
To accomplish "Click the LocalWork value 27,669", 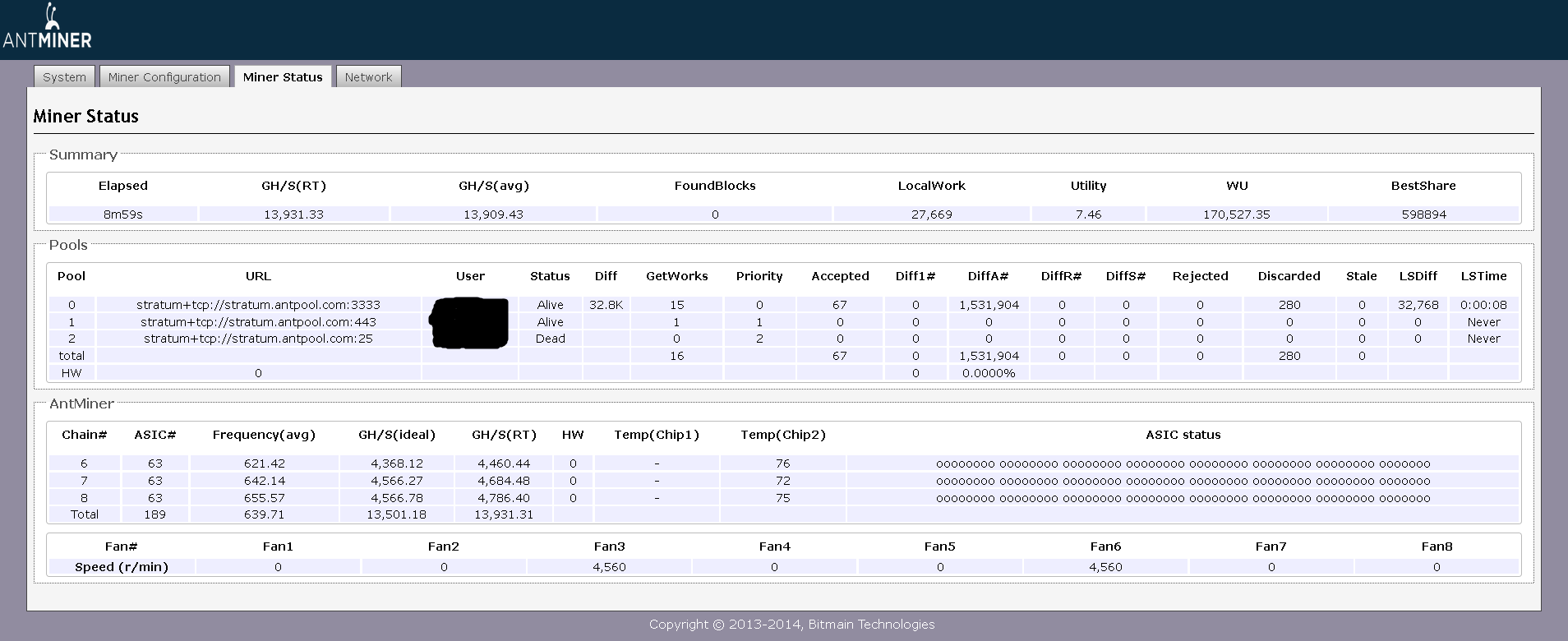I will point(931,214).
